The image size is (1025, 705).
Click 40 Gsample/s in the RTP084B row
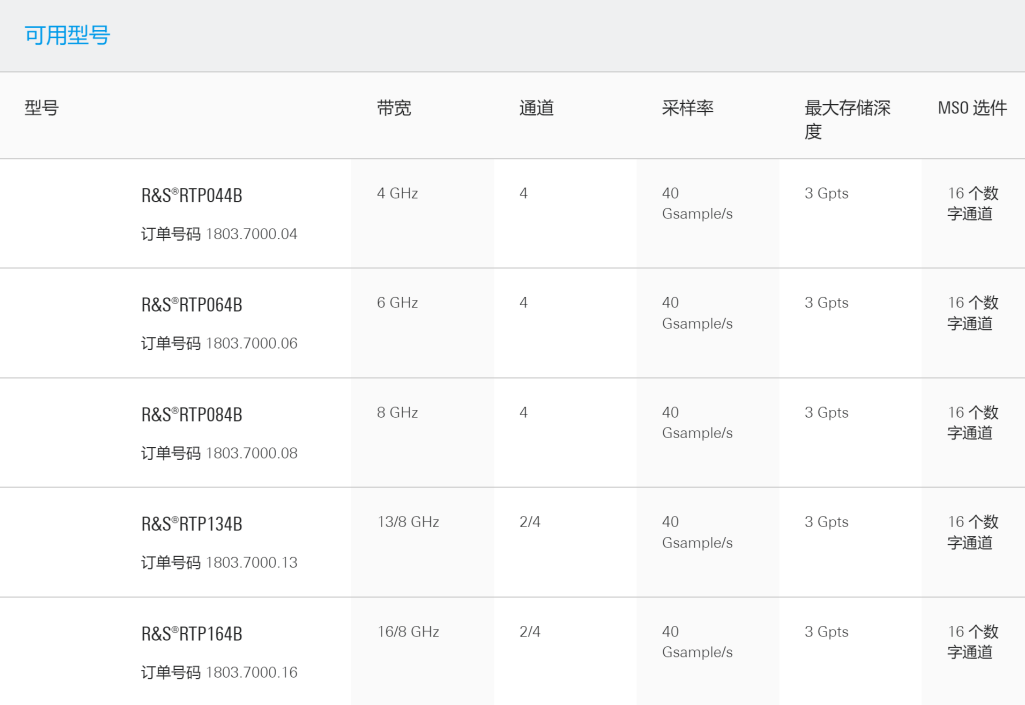697,422
